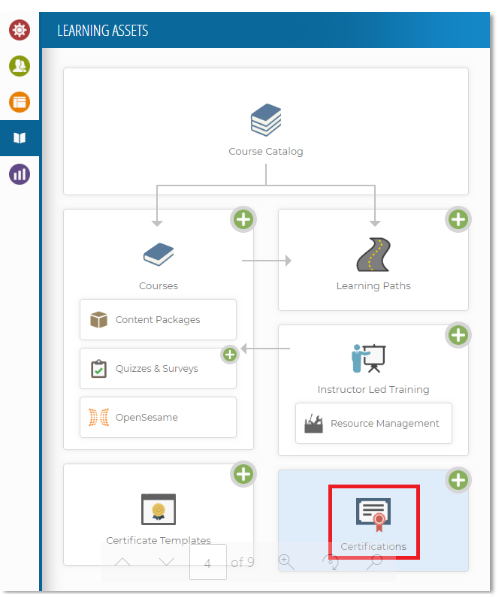Open Resource Management item
Screen dimensions: 499x597
[x=373, y=423]
